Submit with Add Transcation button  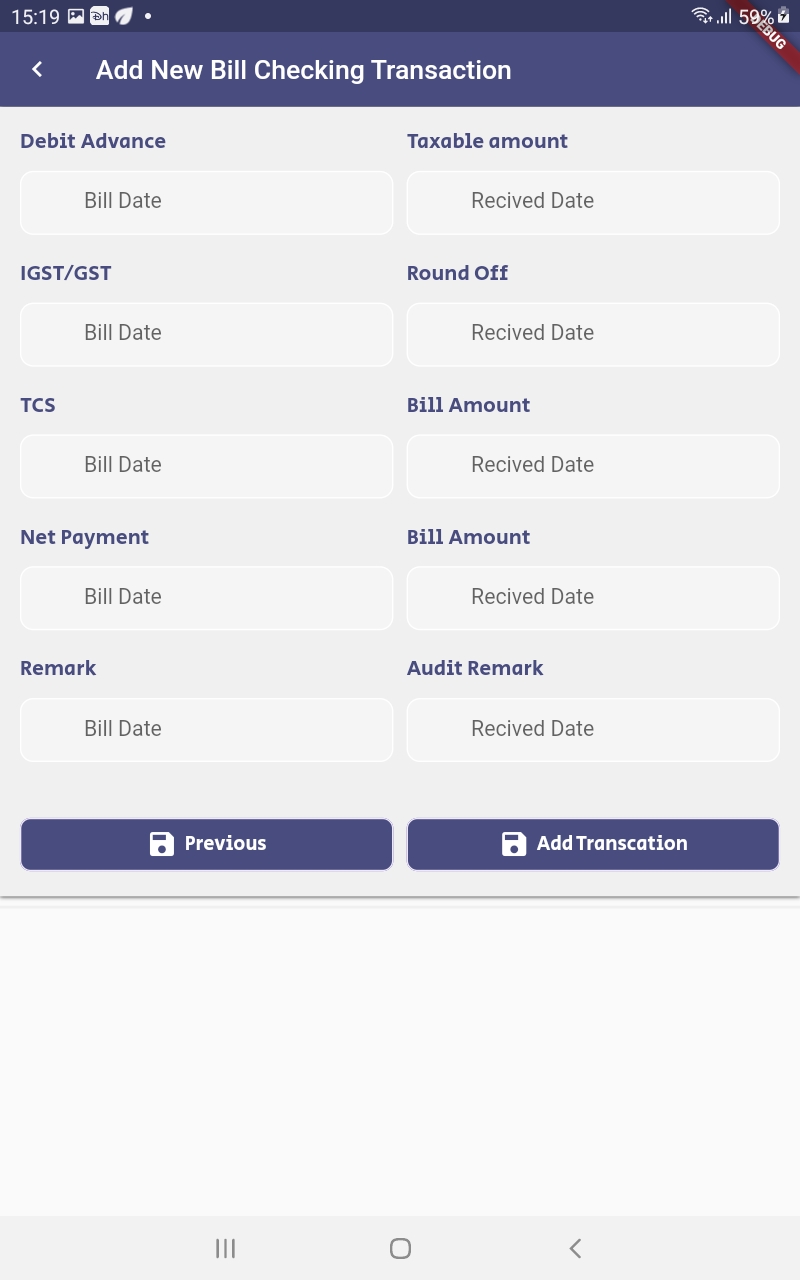point(593,844)
